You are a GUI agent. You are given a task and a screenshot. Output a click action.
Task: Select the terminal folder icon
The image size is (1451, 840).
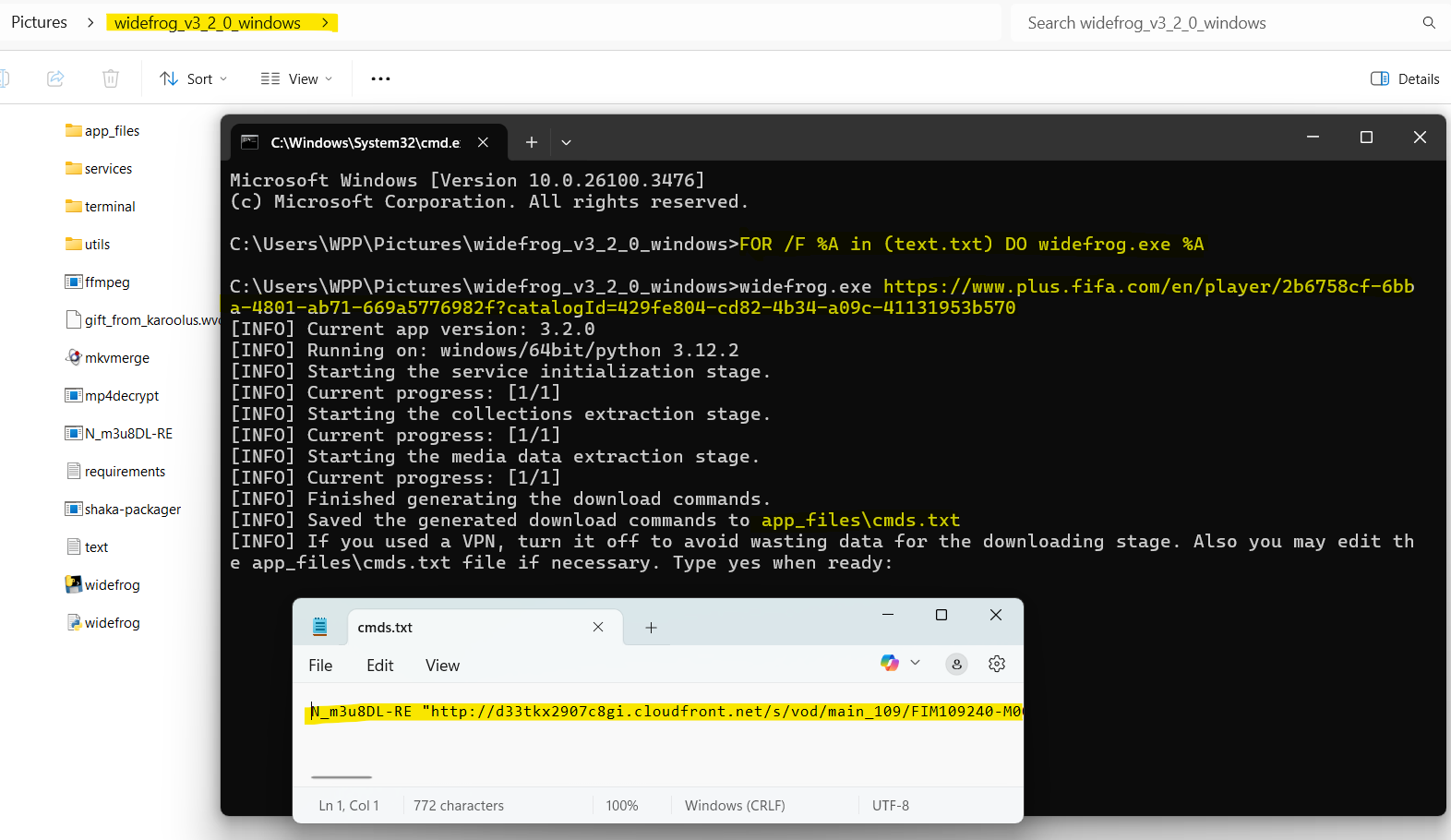(x=74, y=206)
